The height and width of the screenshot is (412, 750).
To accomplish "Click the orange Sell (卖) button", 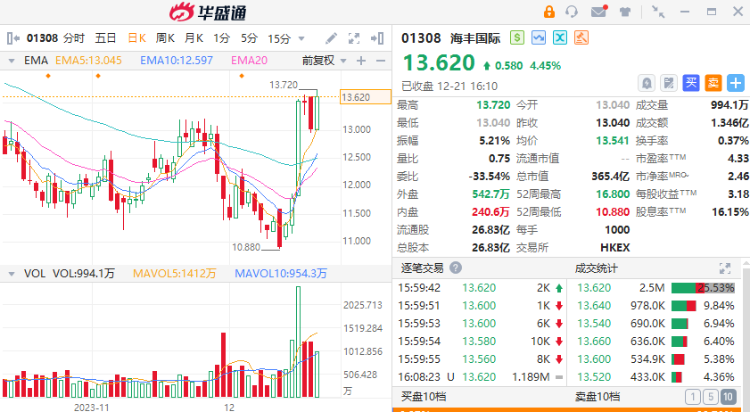I will (713, 83).
